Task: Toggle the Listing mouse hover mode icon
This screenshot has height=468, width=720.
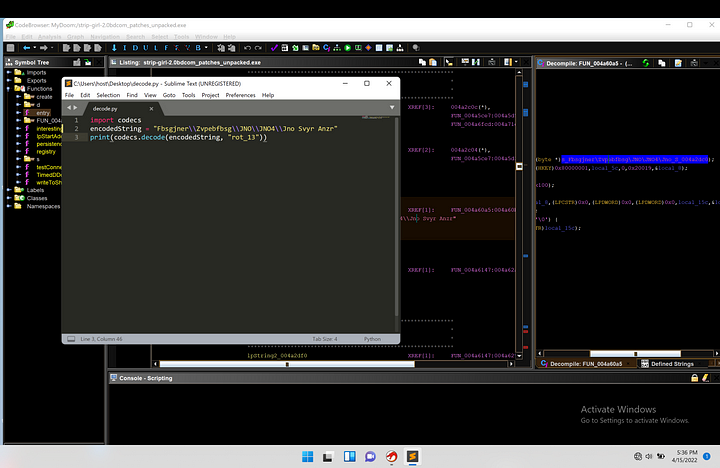Action: coord(449,62)
